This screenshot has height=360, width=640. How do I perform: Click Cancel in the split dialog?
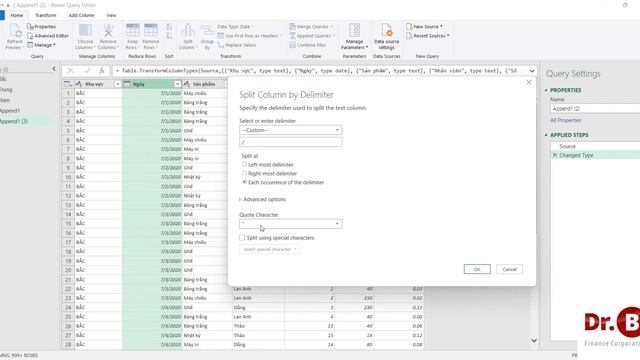[509, 269]
